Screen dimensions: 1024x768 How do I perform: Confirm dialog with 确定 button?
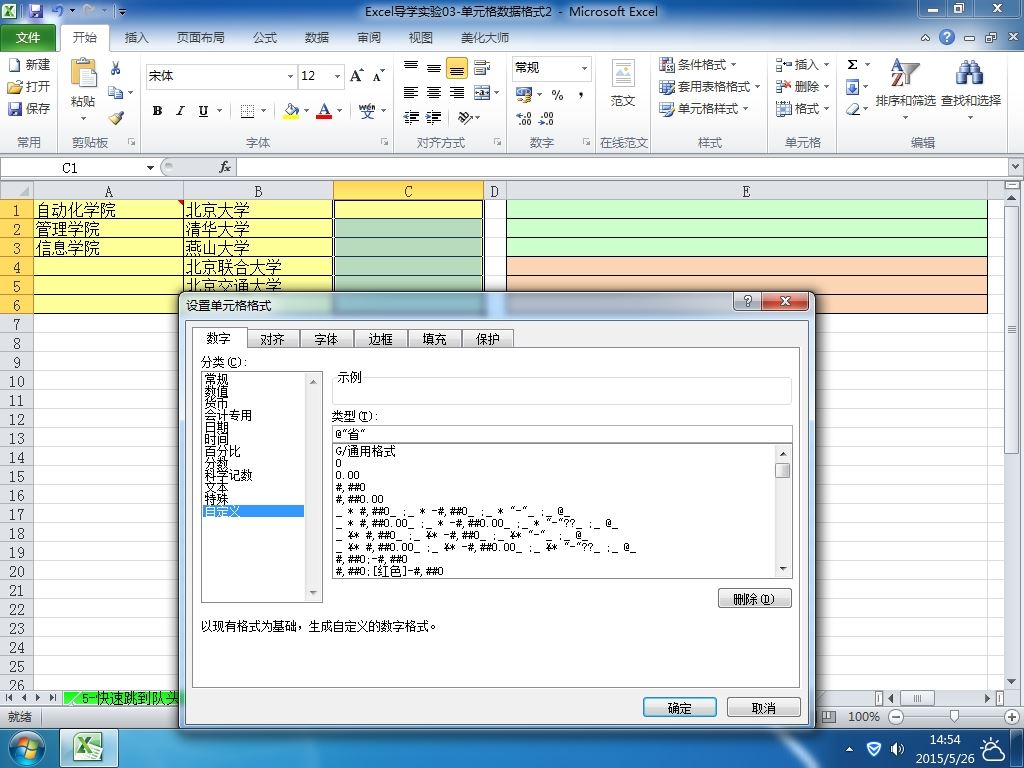[679, 708]
